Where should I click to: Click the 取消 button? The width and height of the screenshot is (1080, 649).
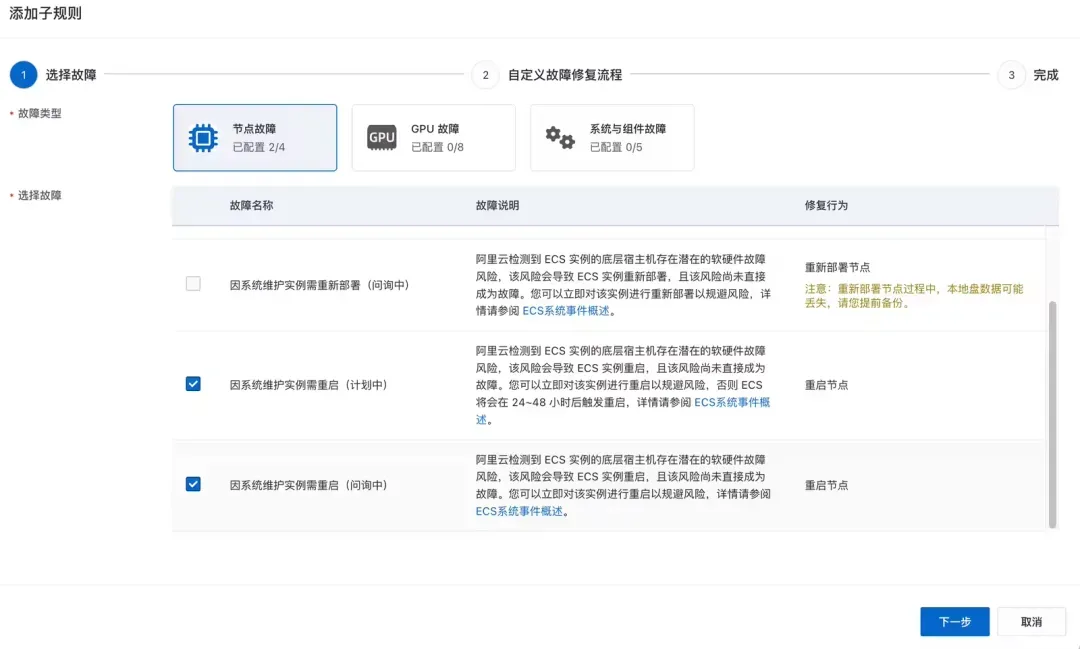click(x=1031, y=621)
